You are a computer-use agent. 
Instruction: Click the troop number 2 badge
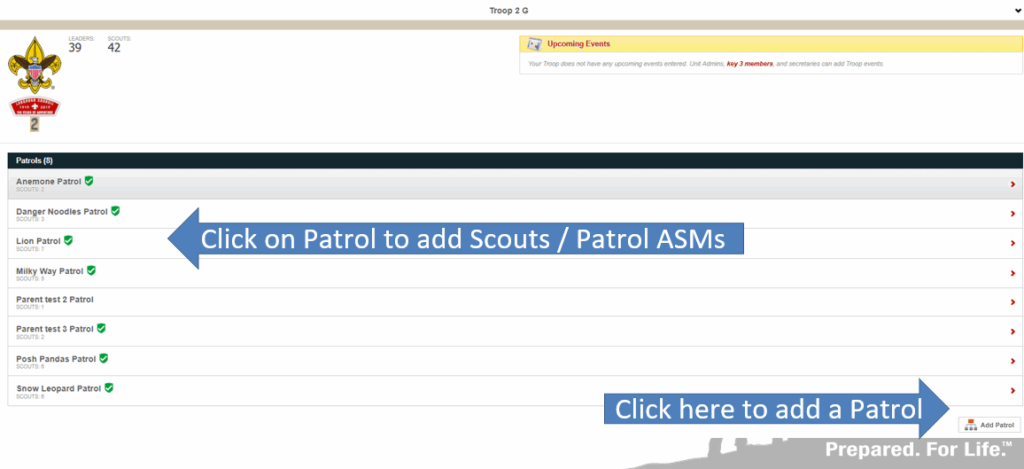coord(34,124)
